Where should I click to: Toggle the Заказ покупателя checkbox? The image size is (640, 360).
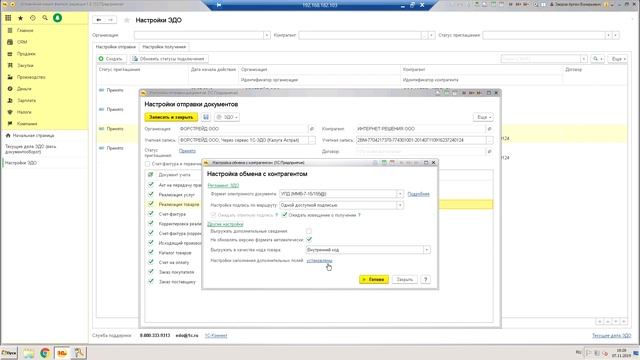pyautogui.click(x=151, y=272)
